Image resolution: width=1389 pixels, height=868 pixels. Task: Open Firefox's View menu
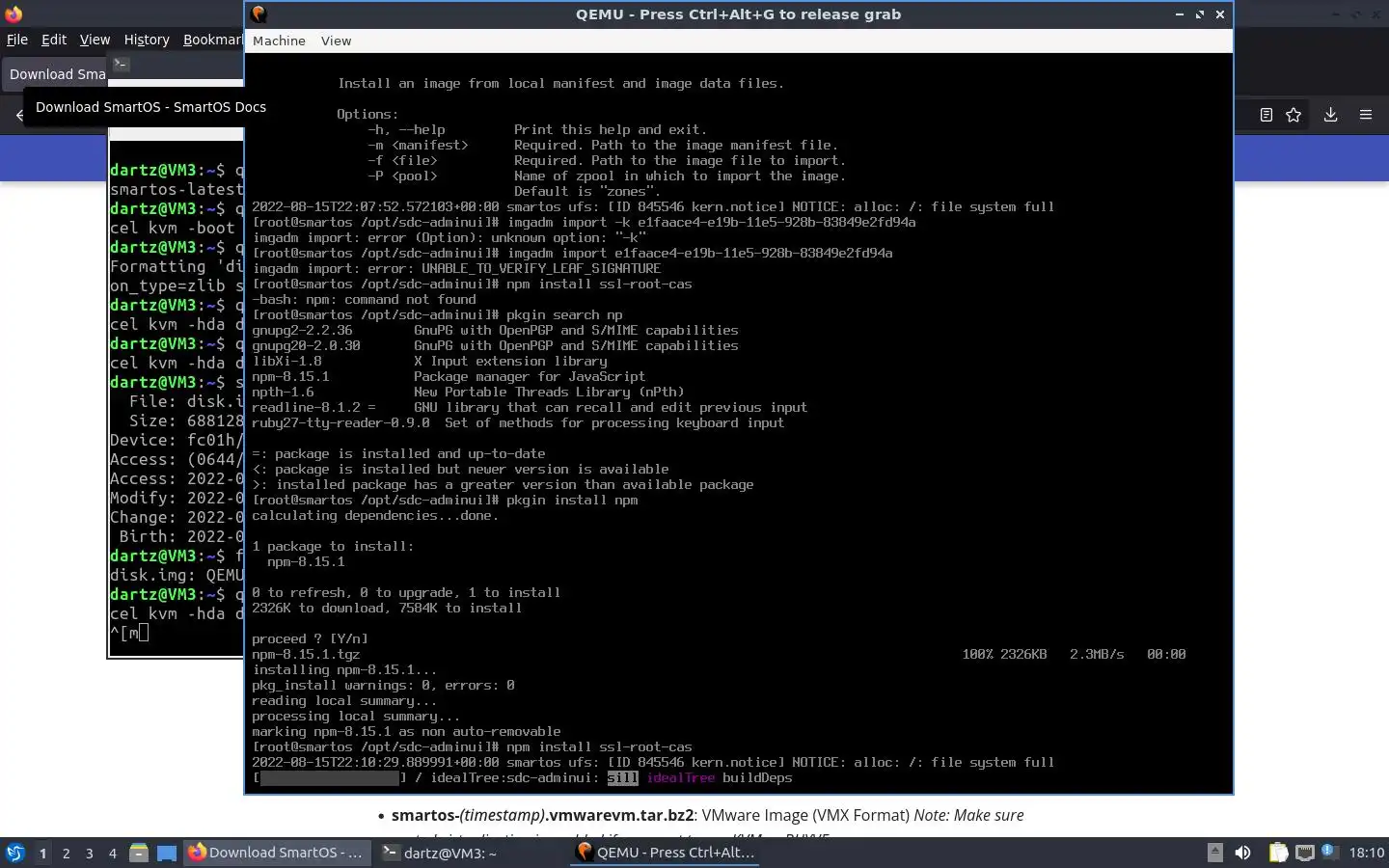[x=95, y=40]
